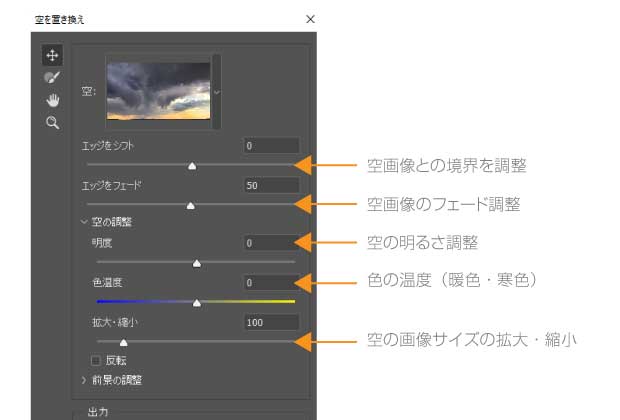Click the 色温度 label
Viewport: 620px width, 420px height.
[x=107, y=282]
